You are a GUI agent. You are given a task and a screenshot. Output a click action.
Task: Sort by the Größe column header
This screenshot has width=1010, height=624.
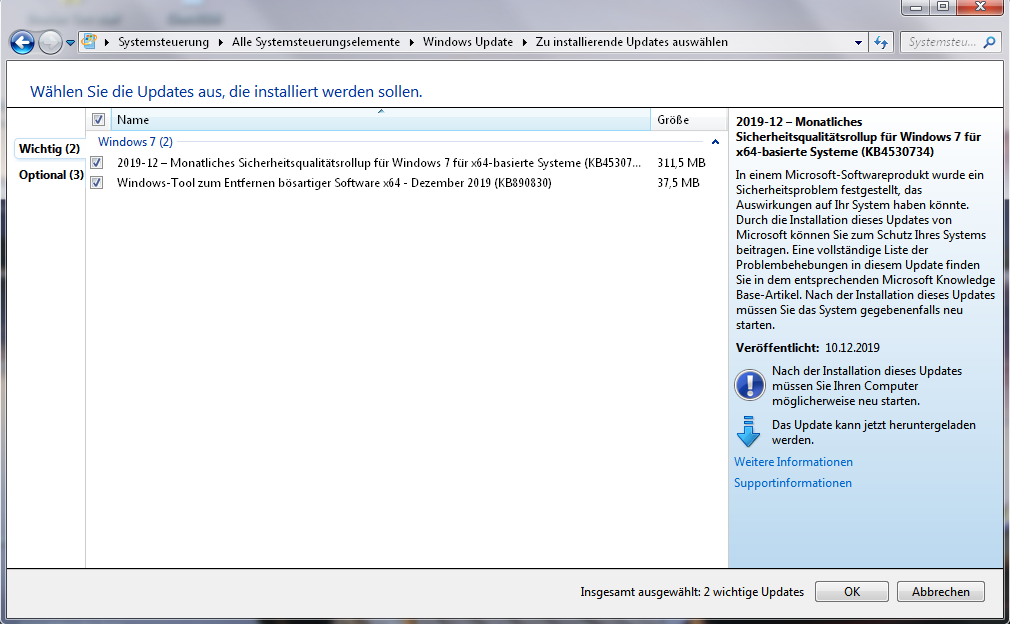[x=689, y=120]
